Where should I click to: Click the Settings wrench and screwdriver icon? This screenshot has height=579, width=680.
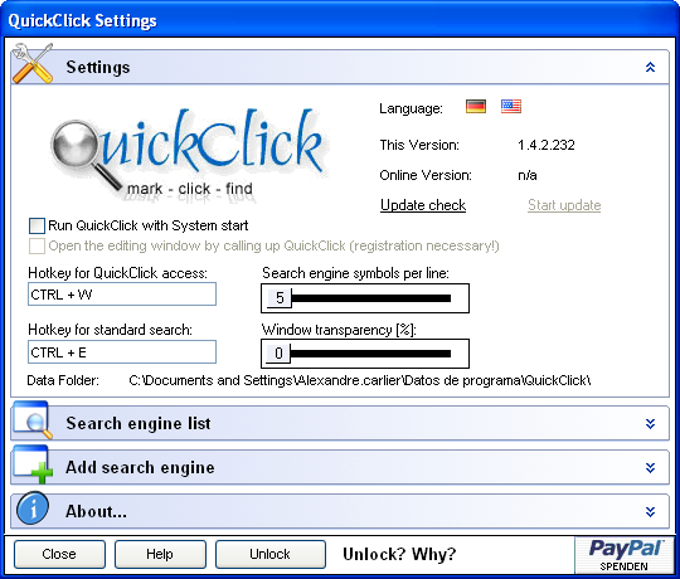(x=33, y=63)
